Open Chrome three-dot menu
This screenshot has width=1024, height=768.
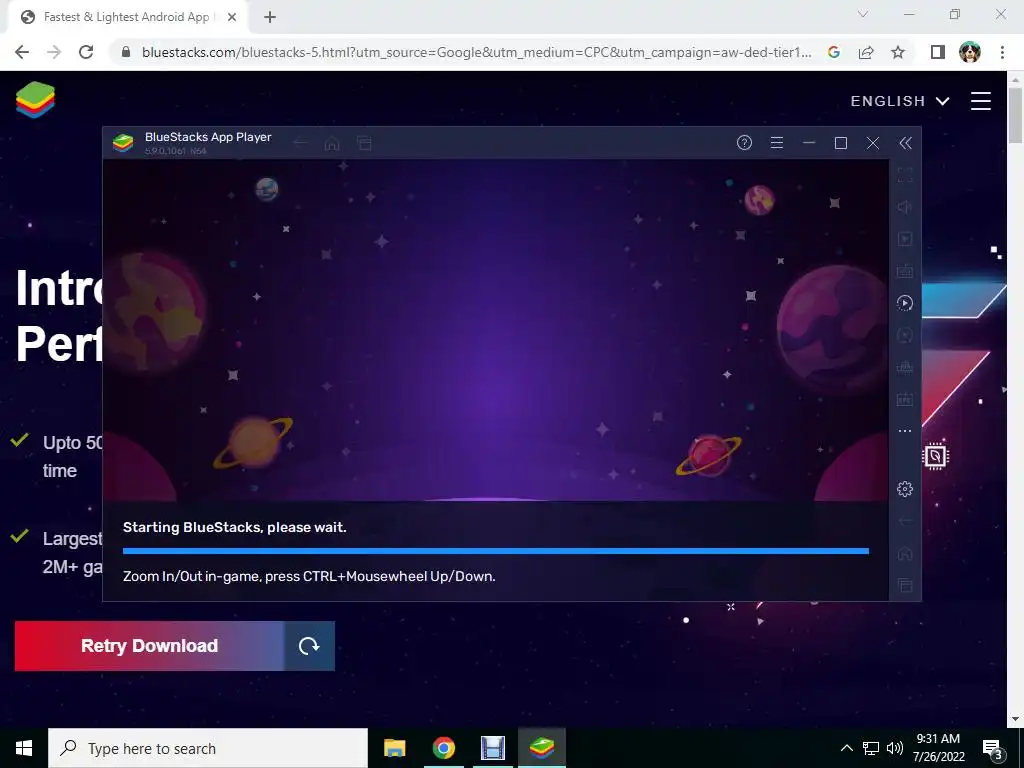[x=1002, y=52]
